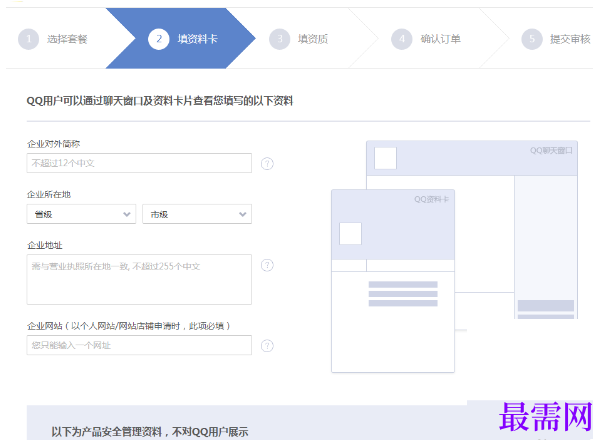Select step 3 填资质

(298, 39)
